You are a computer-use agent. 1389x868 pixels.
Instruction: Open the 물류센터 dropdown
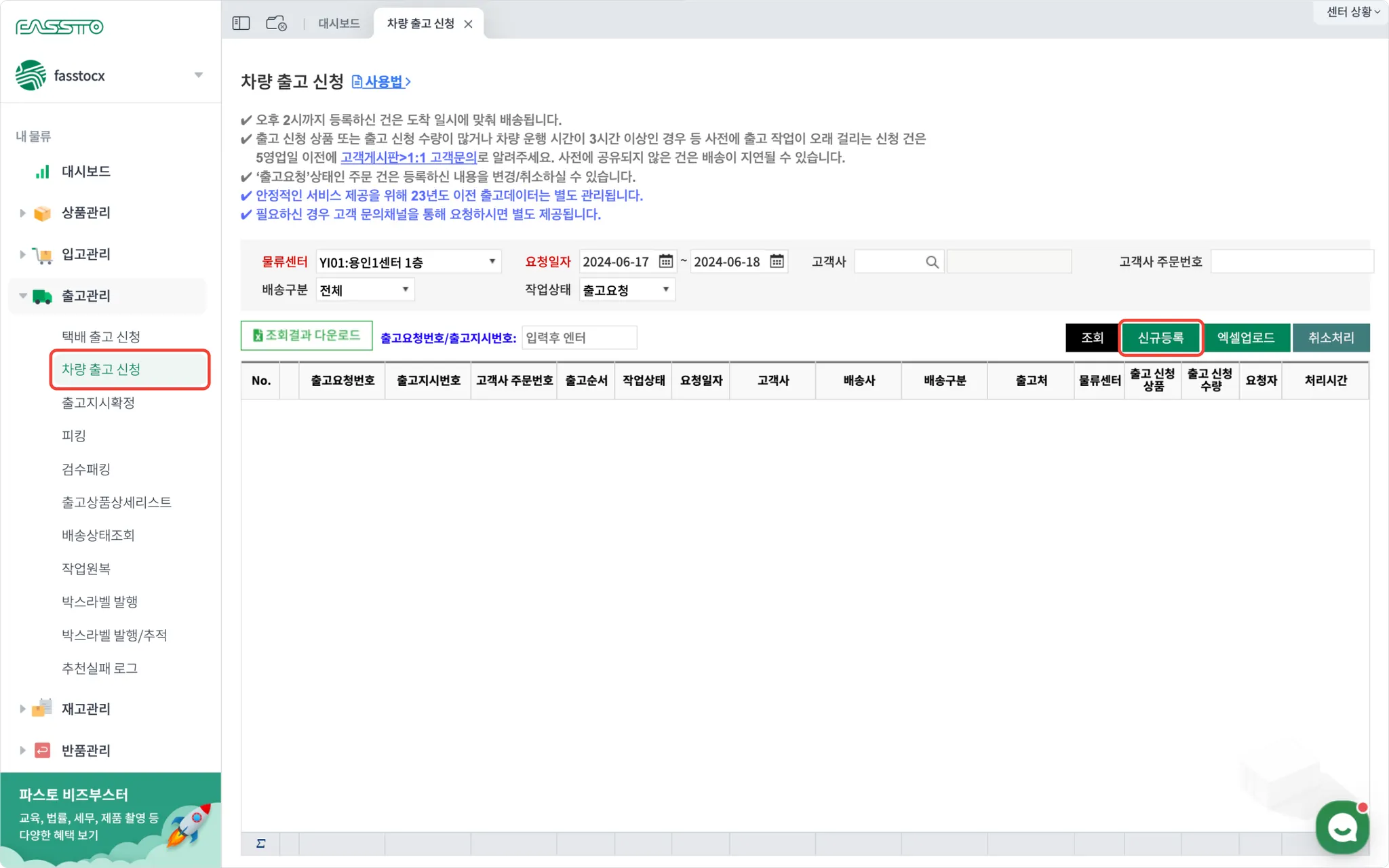coord(408,262)
